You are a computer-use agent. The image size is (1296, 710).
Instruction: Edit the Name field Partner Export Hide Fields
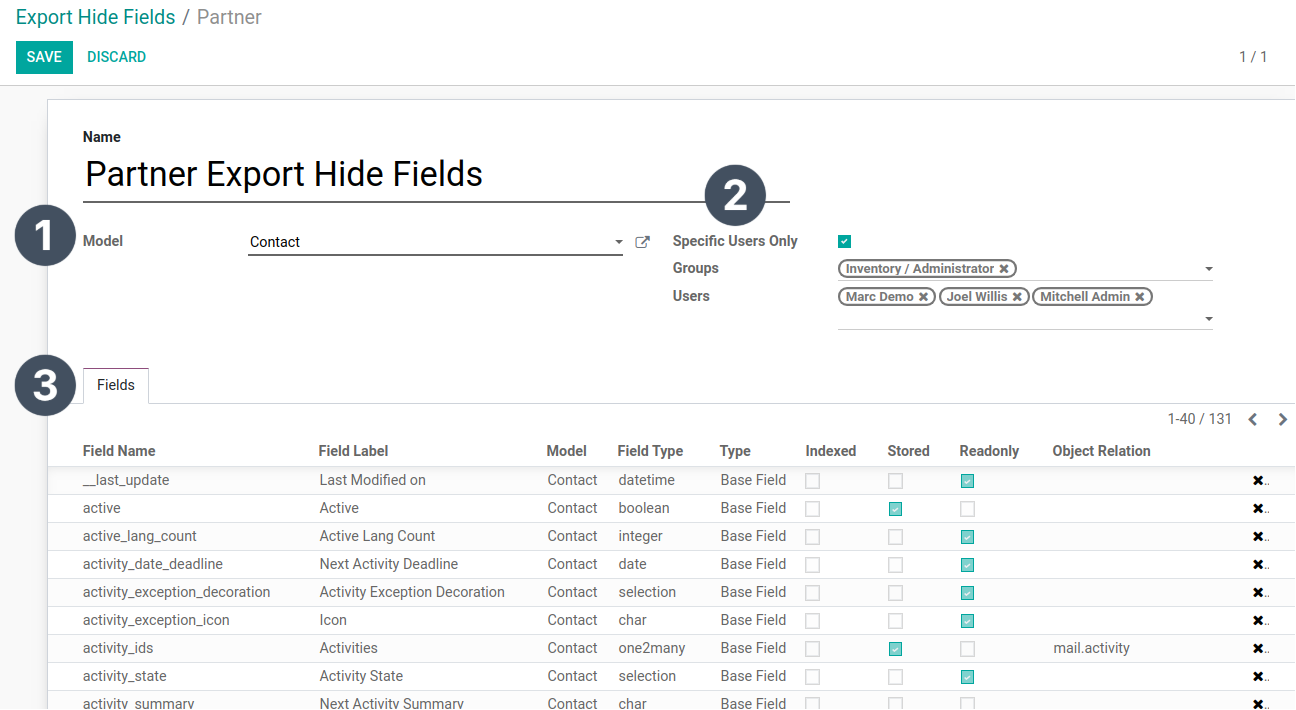click(x=437, y=174)
